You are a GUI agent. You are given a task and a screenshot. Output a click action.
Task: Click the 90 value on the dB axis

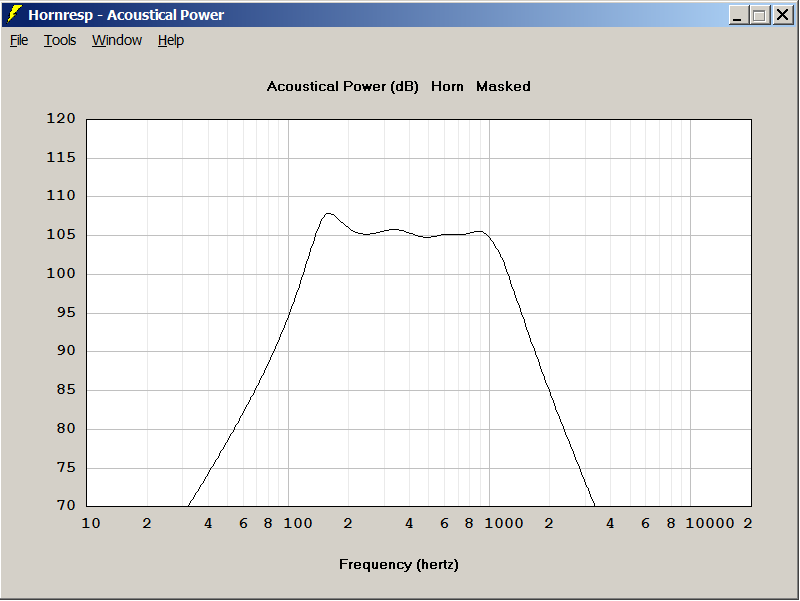[66, 350]
